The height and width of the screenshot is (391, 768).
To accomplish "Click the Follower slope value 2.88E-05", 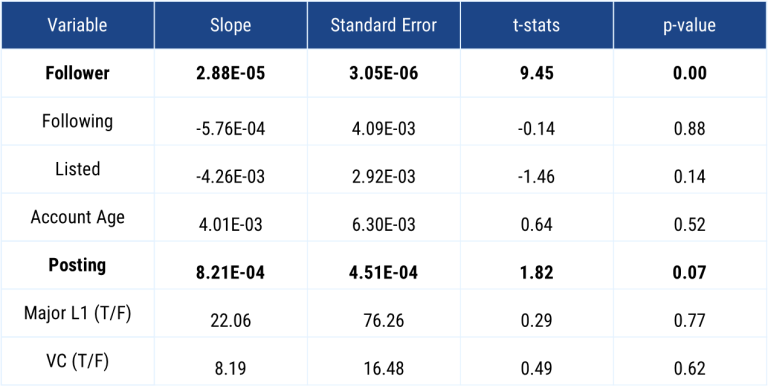I will tap(231, 73).
